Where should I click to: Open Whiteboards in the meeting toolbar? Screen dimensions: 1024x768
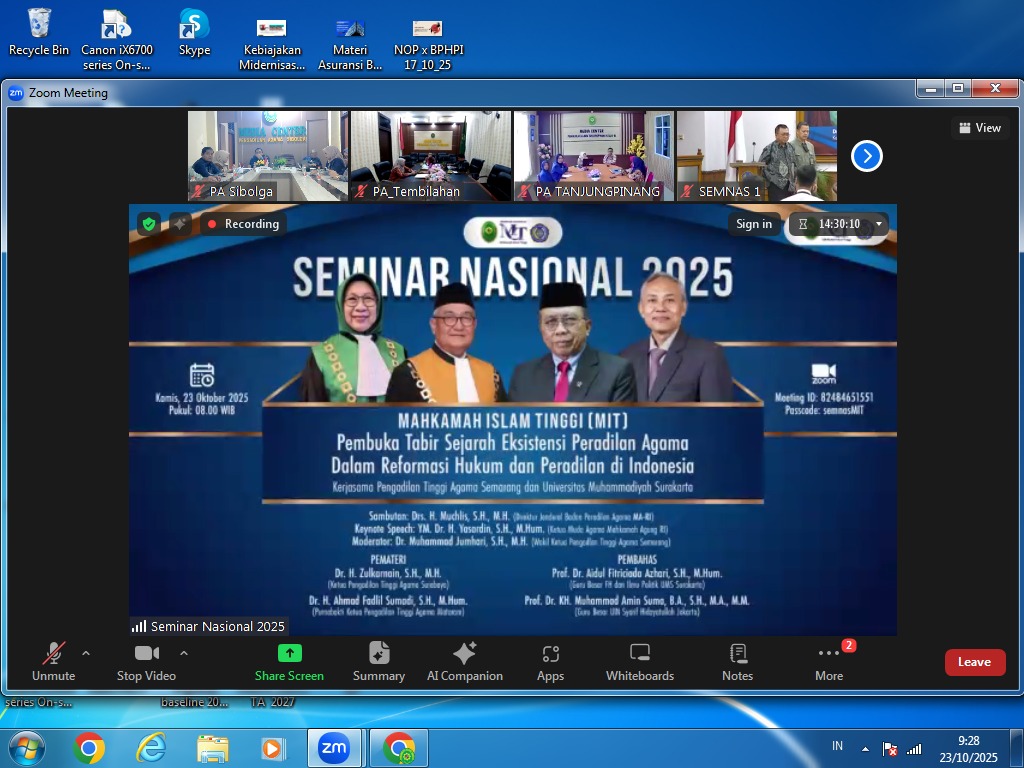pyautogui.click(x=640, y=654)
